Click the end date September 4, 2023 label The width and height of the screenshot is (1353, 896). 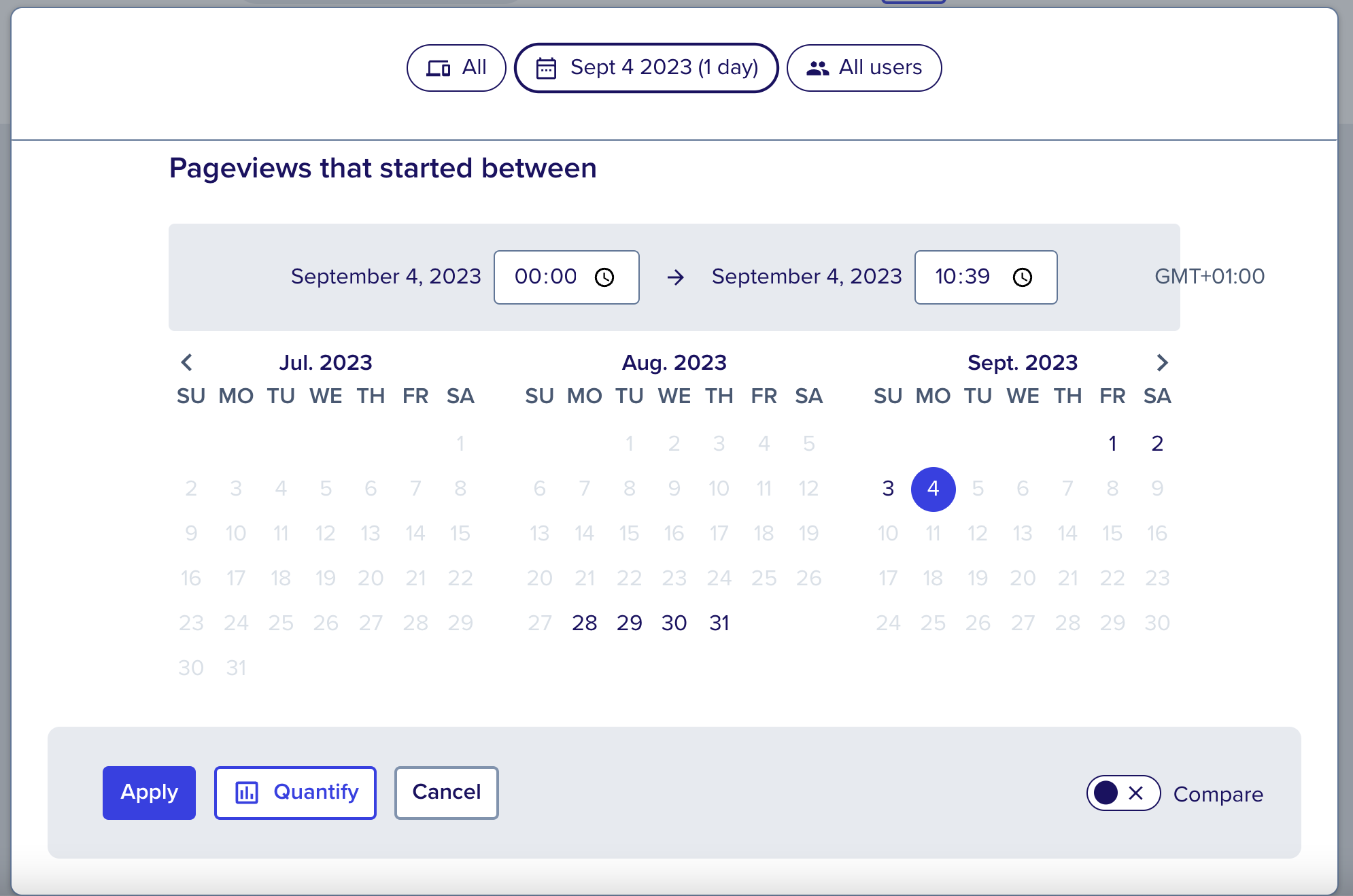[x=807, y=277]
